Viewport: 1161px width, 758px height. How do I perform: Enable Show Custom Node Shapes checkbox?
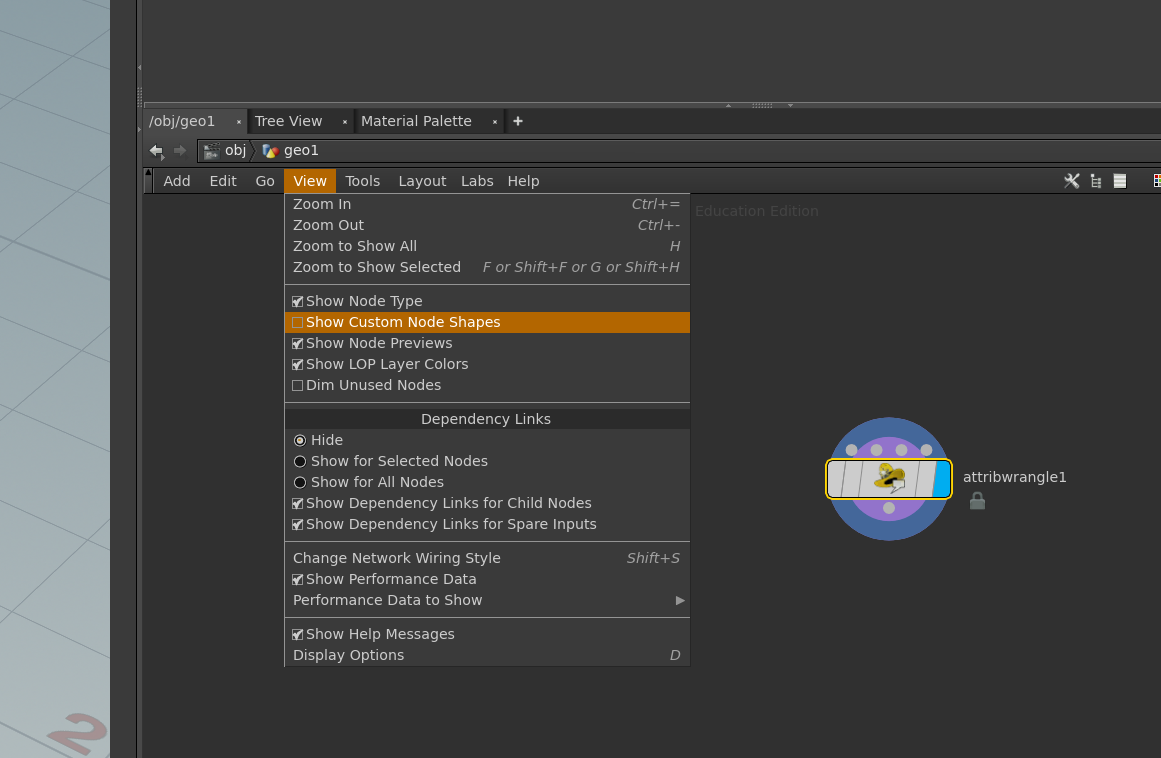297,322
